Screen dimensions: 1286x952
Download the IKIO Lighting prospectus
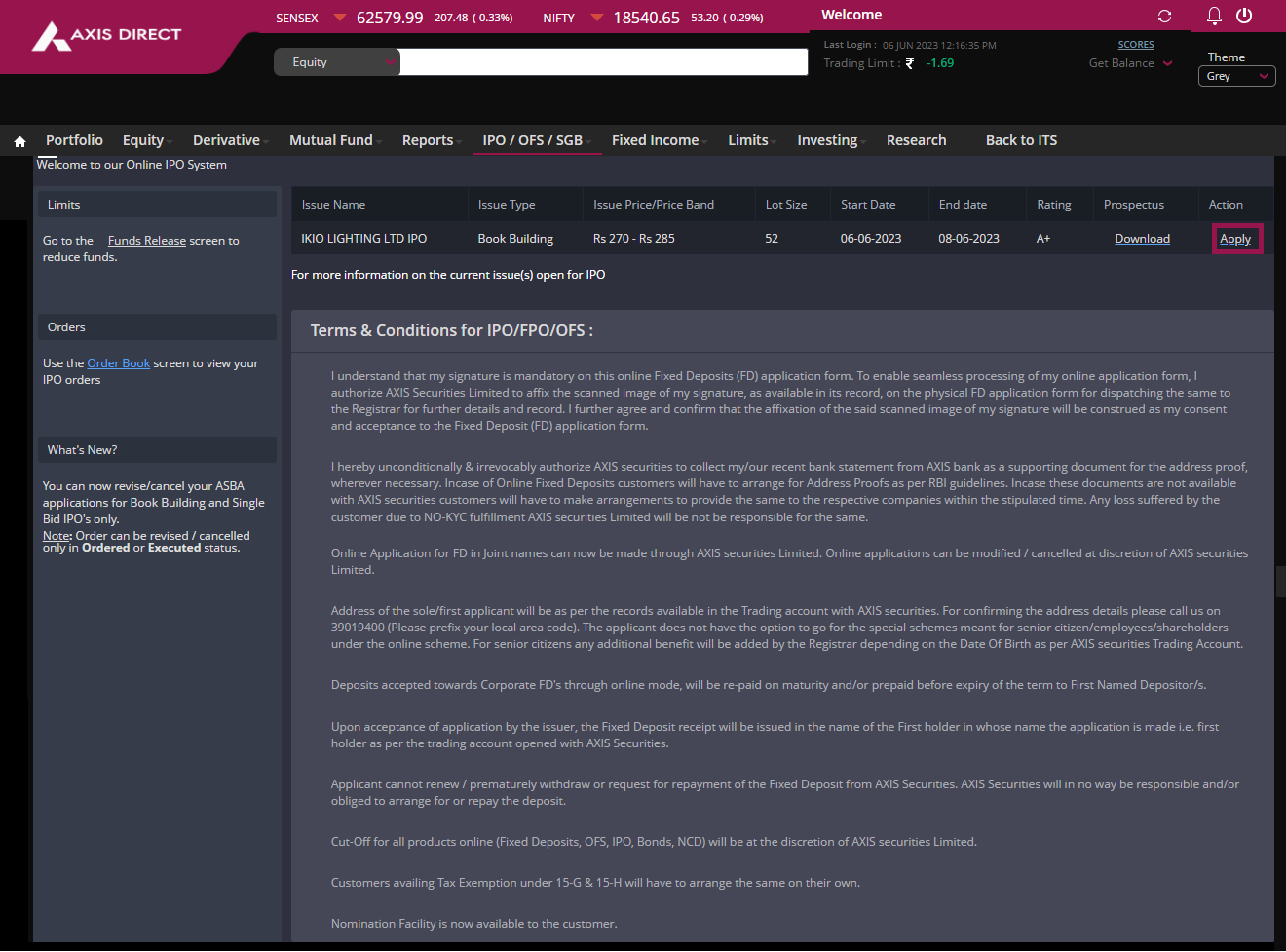pyautogui.click(x=1142, y=239)
